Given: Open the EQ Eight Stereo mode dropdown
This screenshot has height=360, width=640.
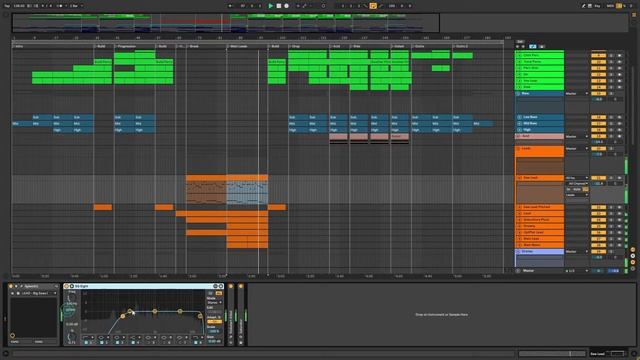Looking at the screenshot, I should pyautogui.click(x=214, y=302).
